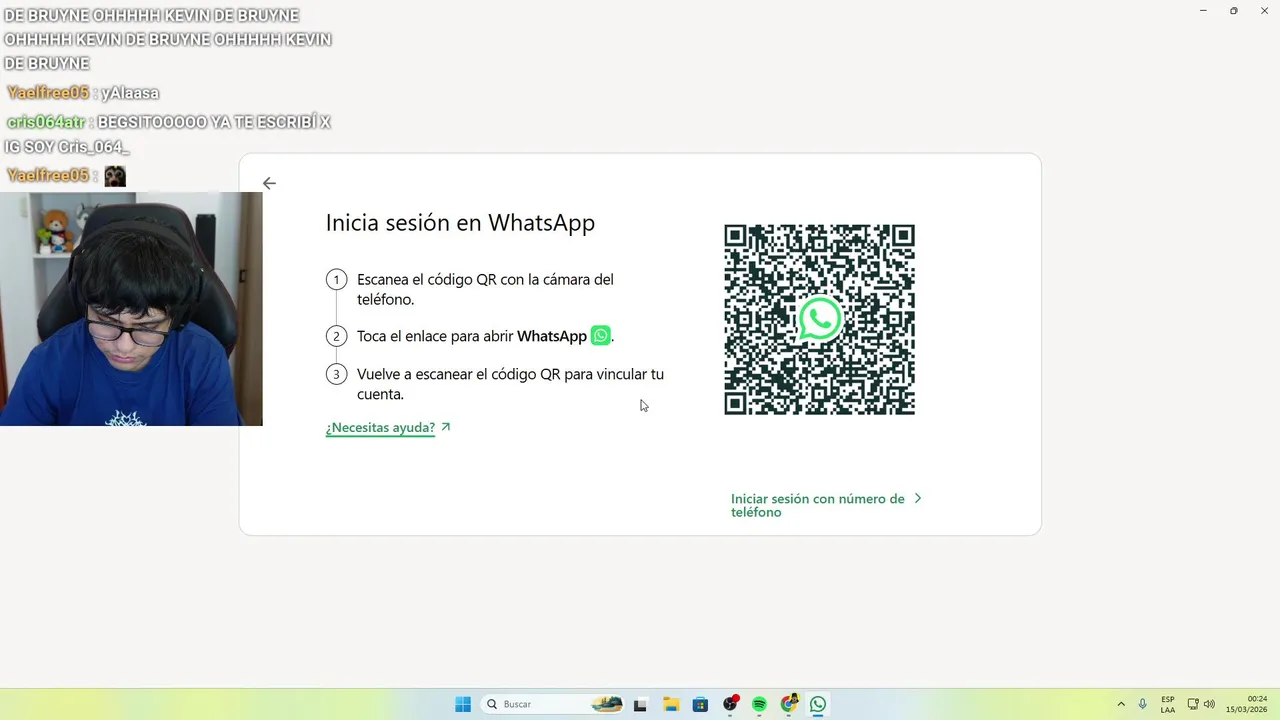Click the volume speaker icon in tray
1280x720 pixels.
click(1209, 704)
